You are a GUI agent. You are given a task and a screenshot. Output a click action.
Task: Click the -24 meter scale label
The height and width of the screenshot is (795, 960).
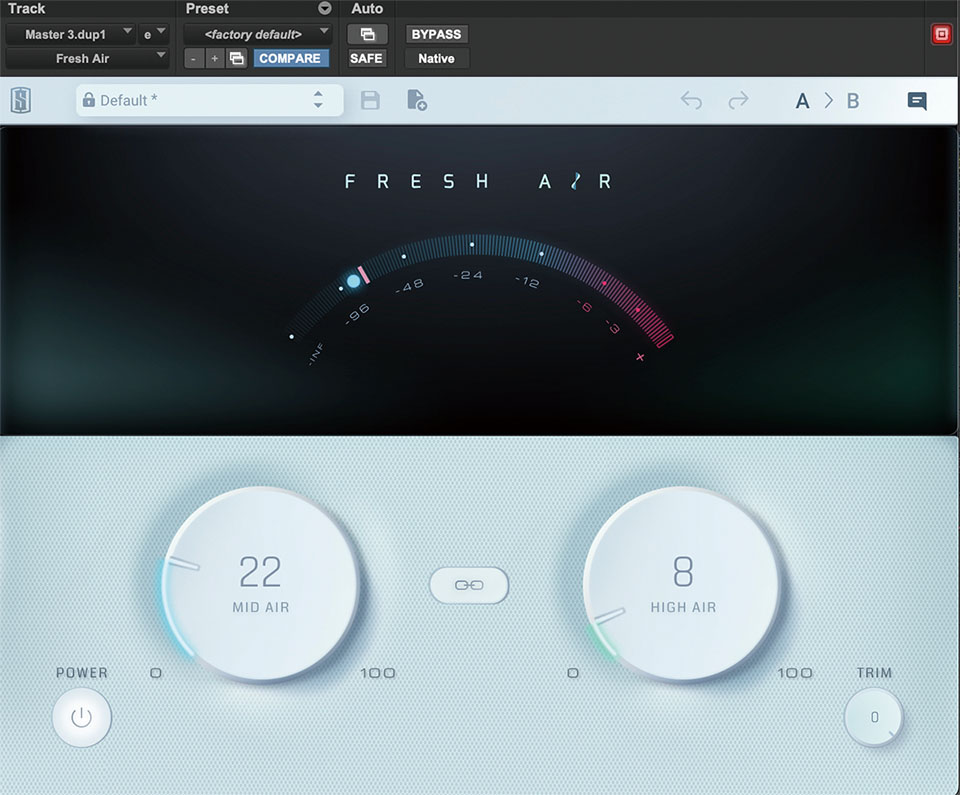tap(468, 276)
